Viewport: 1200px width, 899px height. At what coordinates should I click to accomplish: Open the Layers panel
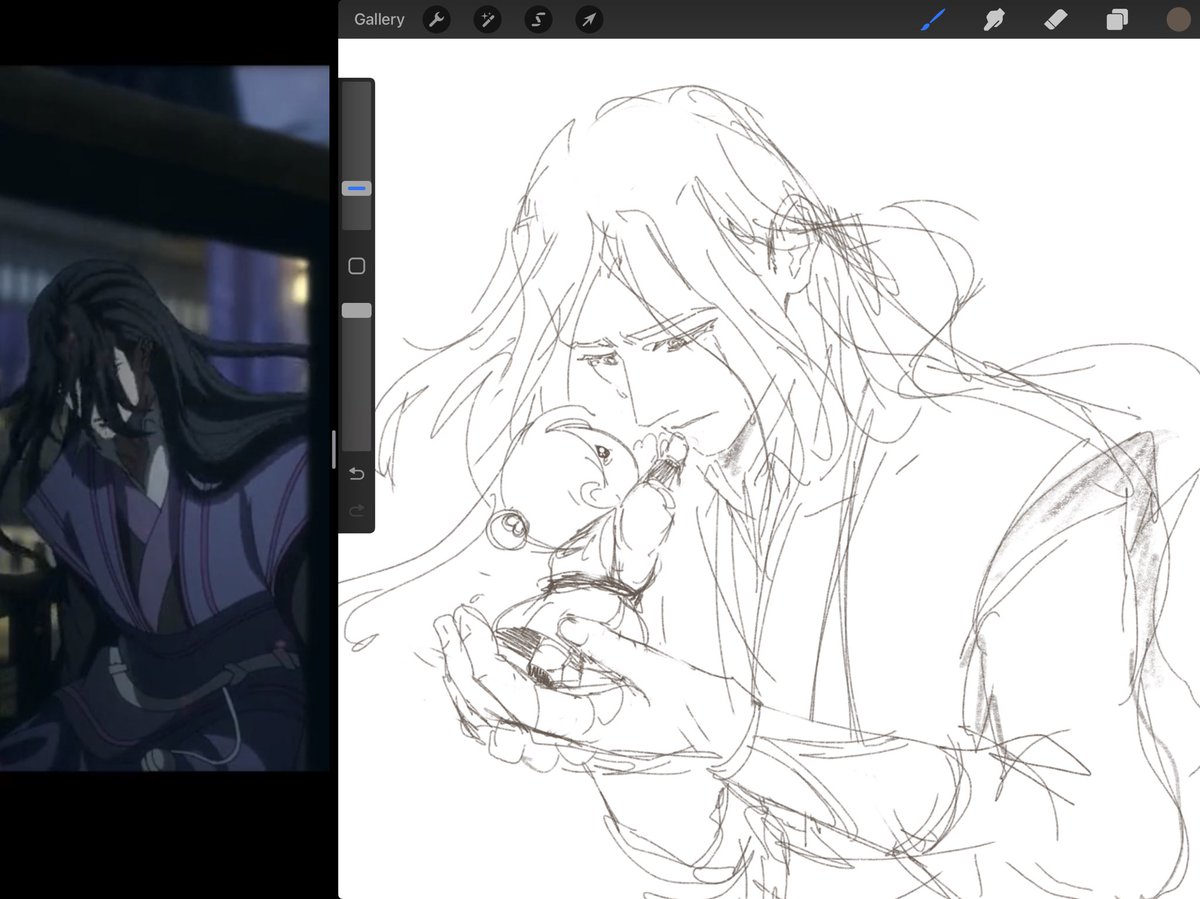[x=1117, y=19]
